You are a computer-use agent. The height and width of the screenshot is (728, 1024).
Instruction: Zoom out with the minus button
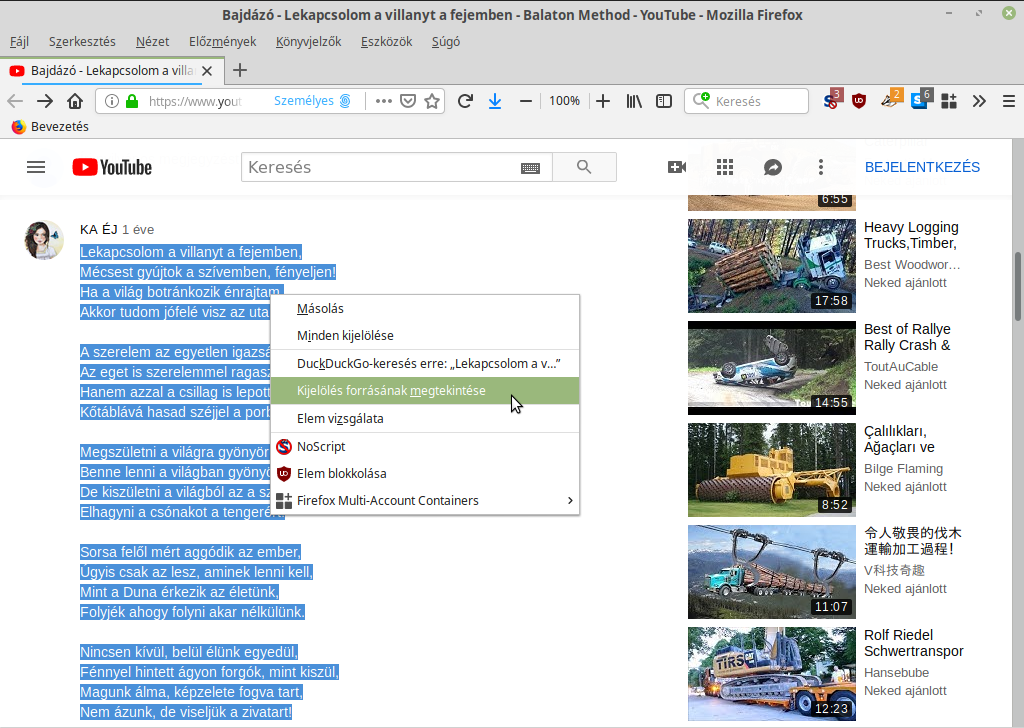coord(526,101)
